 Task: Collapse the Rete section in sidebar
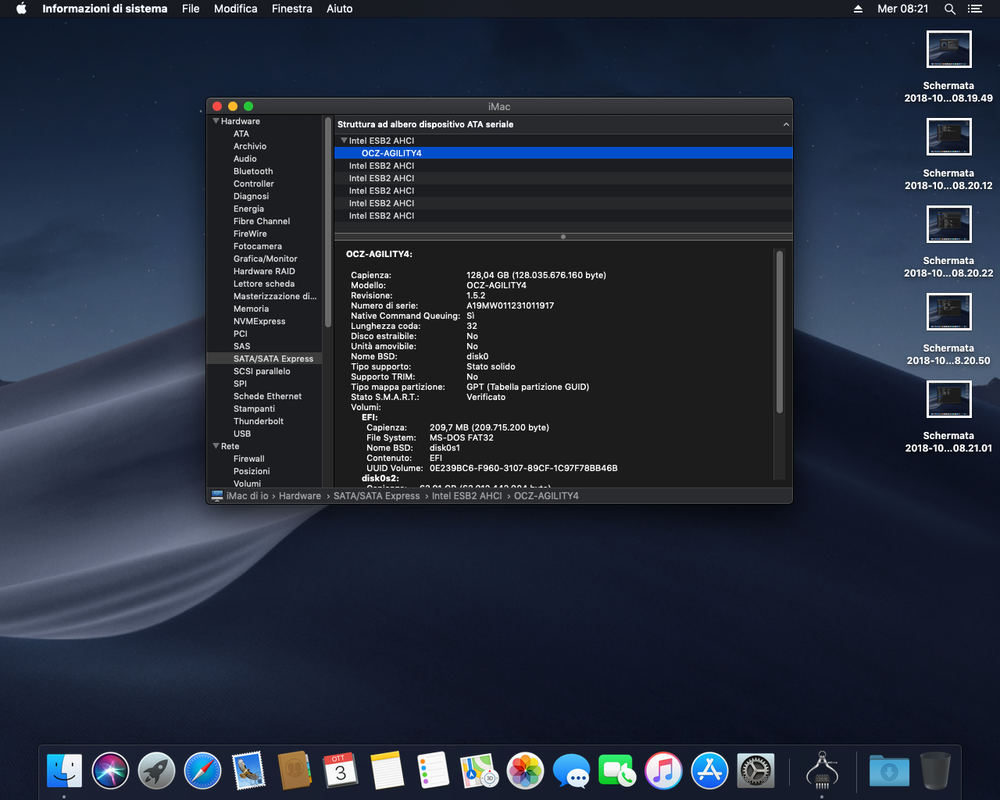pos(216,446)
